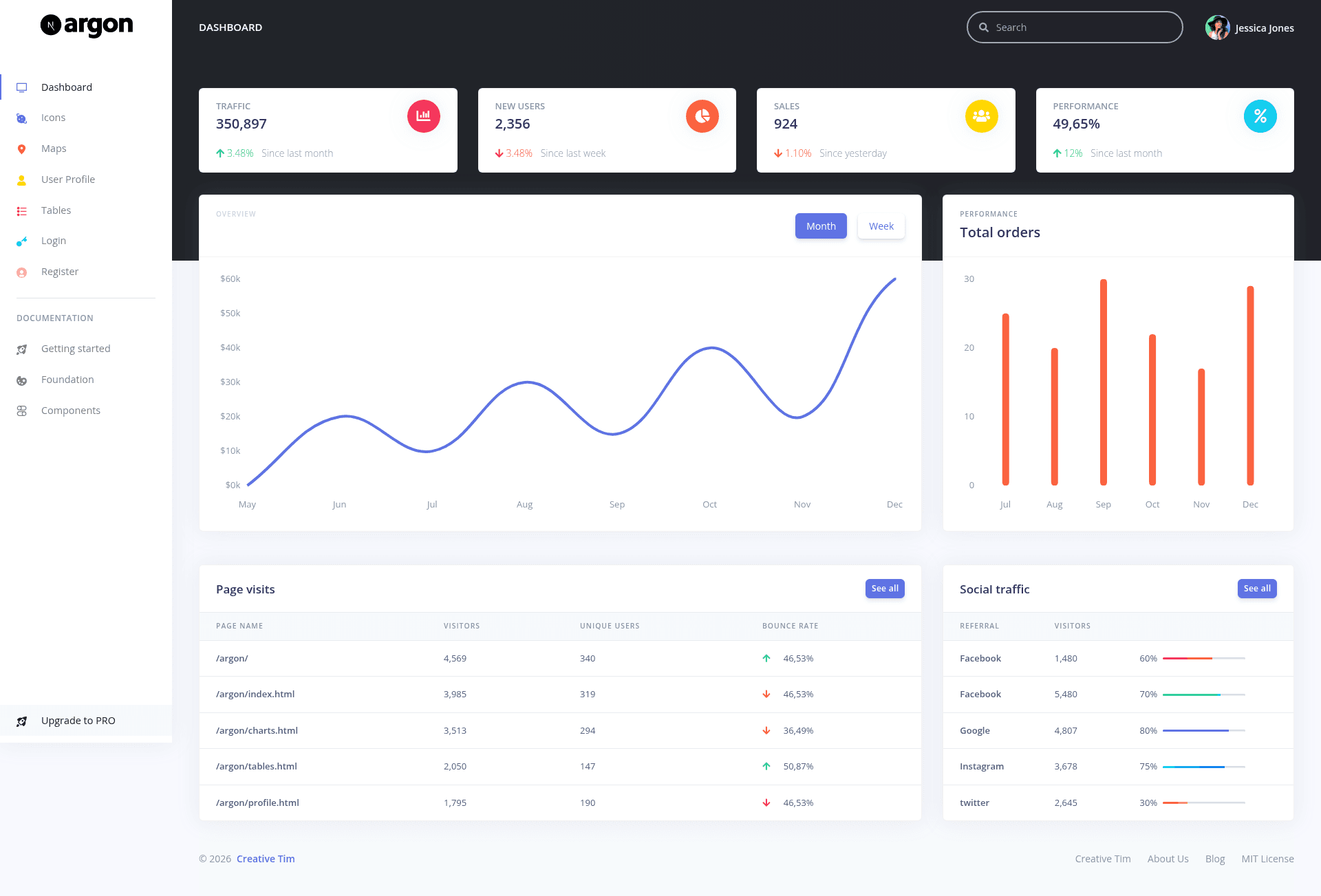Screen dimensions: 1321x896
Task: Click inside the Search field
Action: [1075, 28]
